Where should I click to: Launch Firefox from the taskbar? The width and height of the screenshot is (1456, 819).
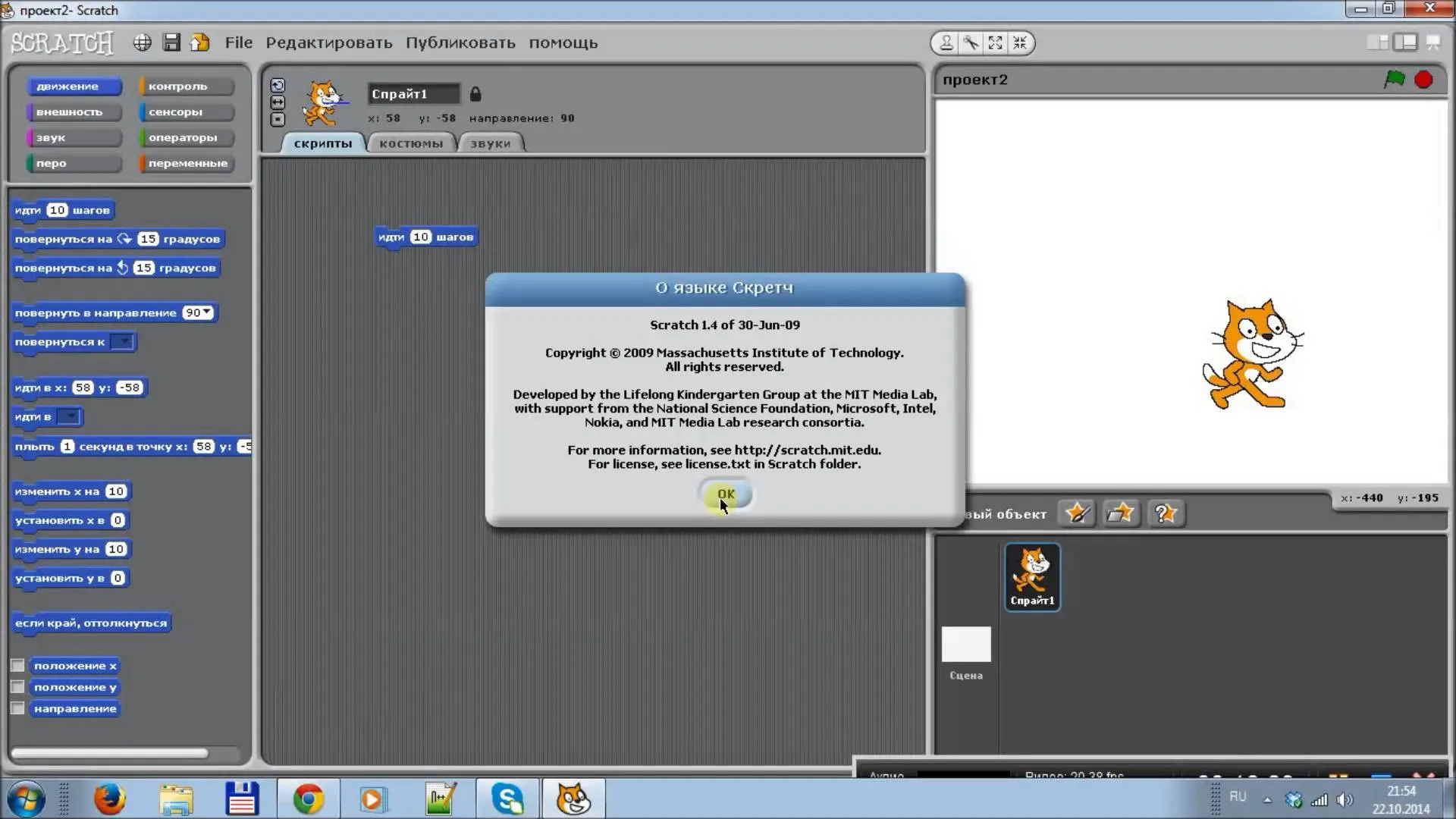click(110, 799)
